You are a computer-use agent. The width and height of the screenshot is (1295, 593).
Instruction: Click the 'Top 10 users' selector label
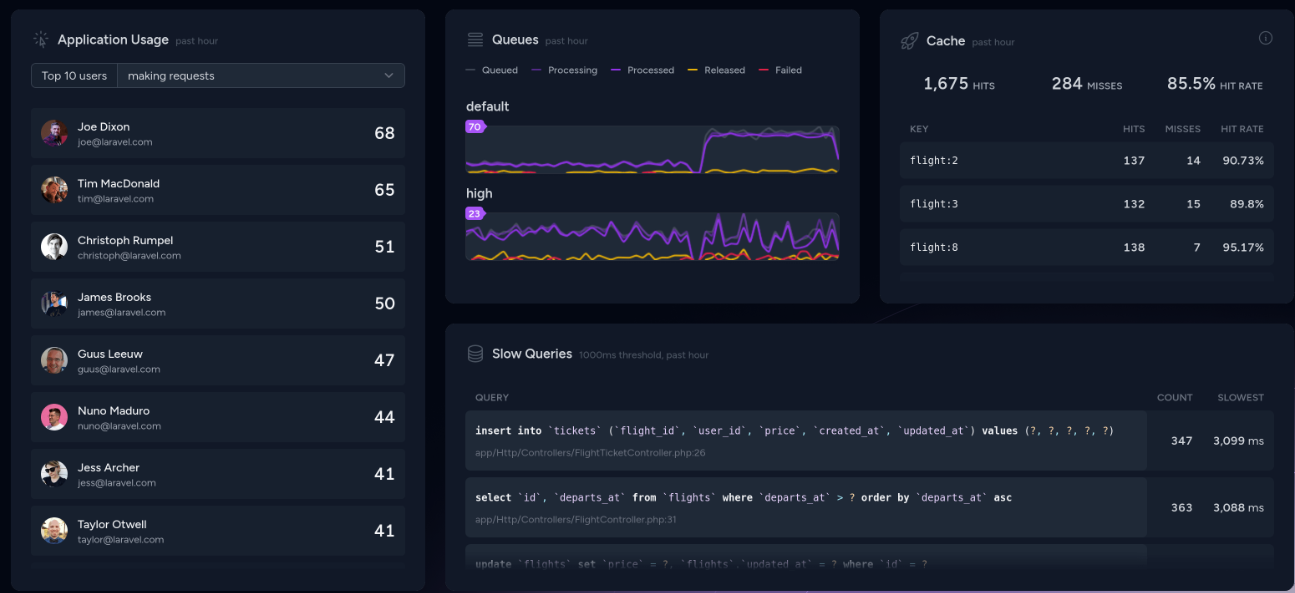(74, 76)
